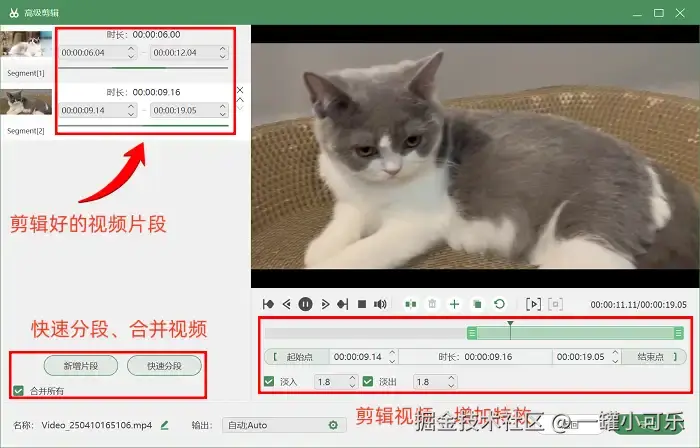The image size is (700, 448).
Task: Select the Segment[2] thumbnail
Action: (x=26, y=102)
